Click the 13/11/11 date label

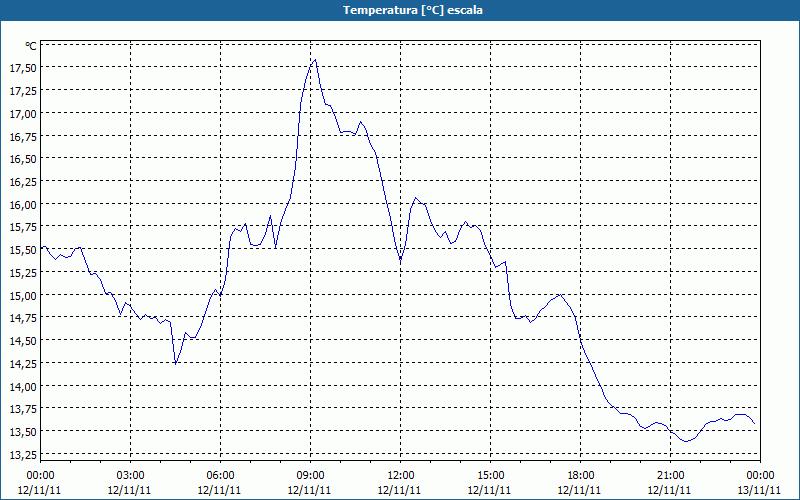759,490
